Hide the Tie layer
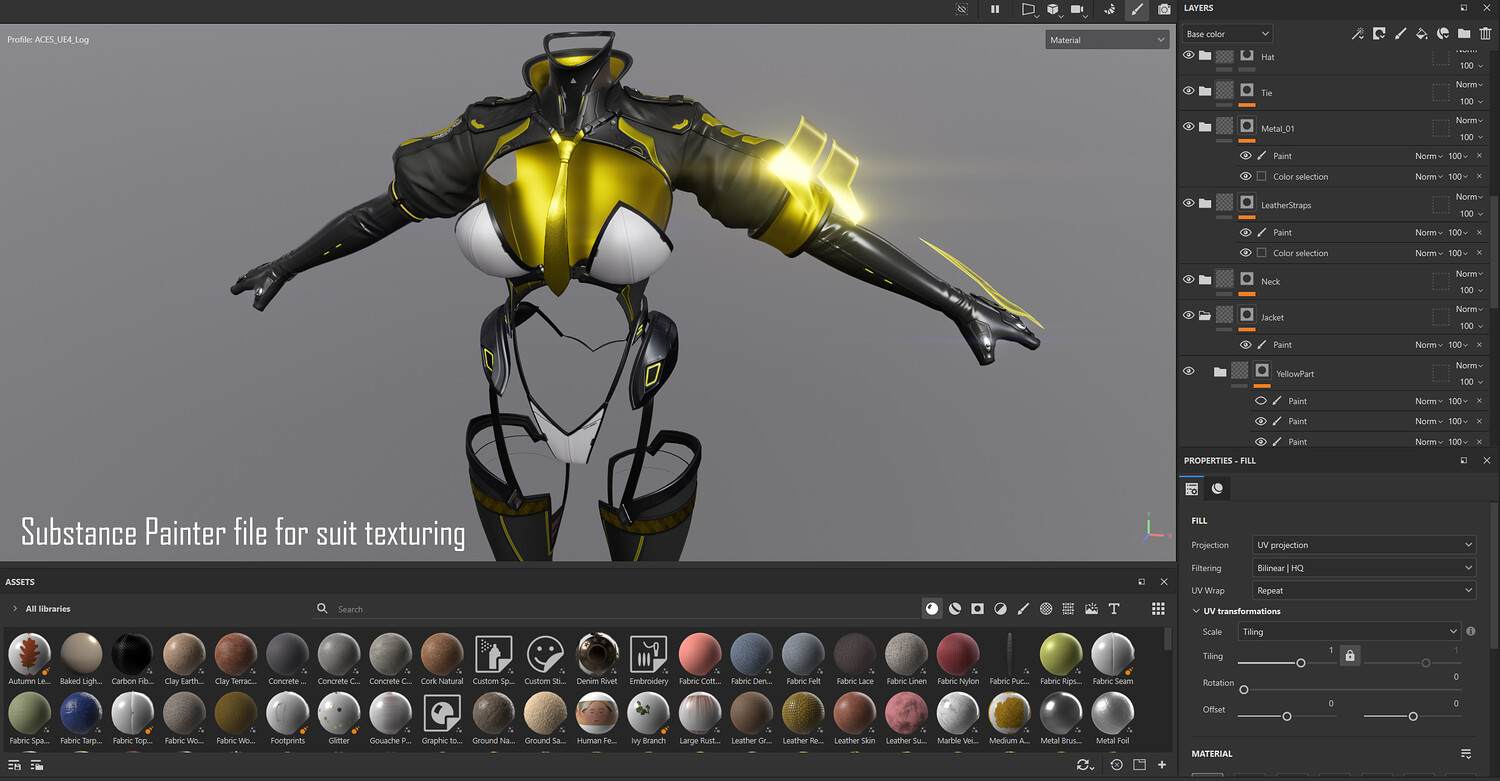The image size is (1500, 781). [1188, 91]
